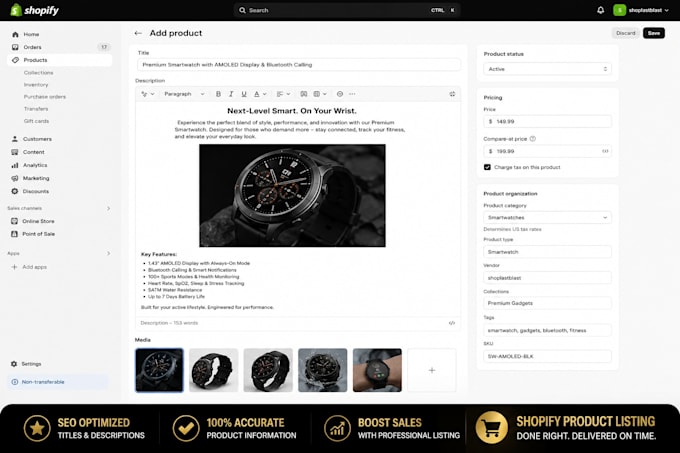Click the Point of Sale icon
The height and width of the screenshot is (453, 680).
pyautogui.click(x=14, y=234)
